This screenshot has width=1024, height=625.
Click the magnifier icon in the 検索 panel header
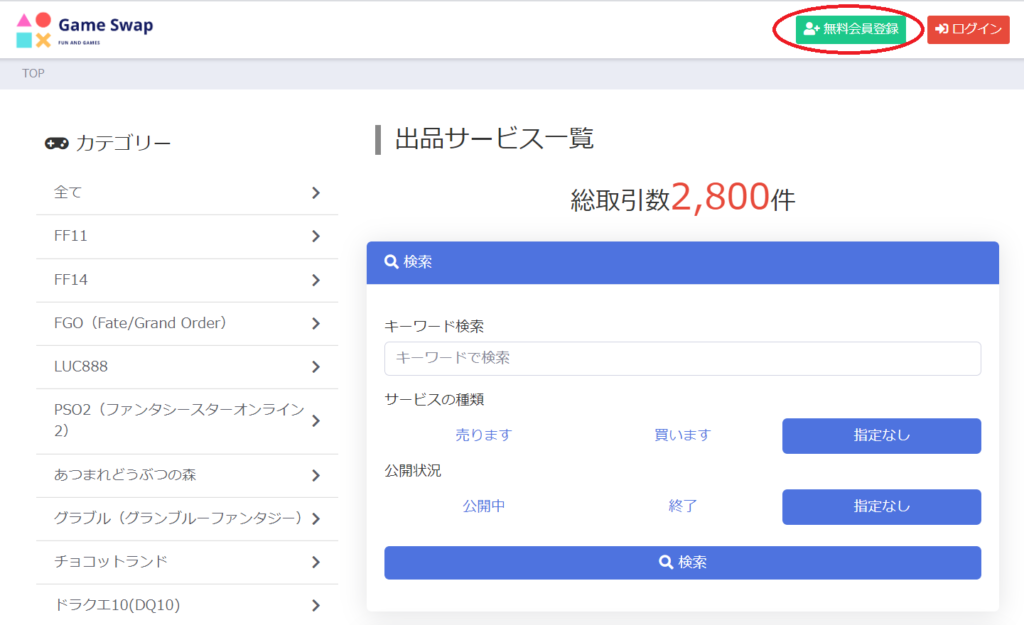coord(391,262)
